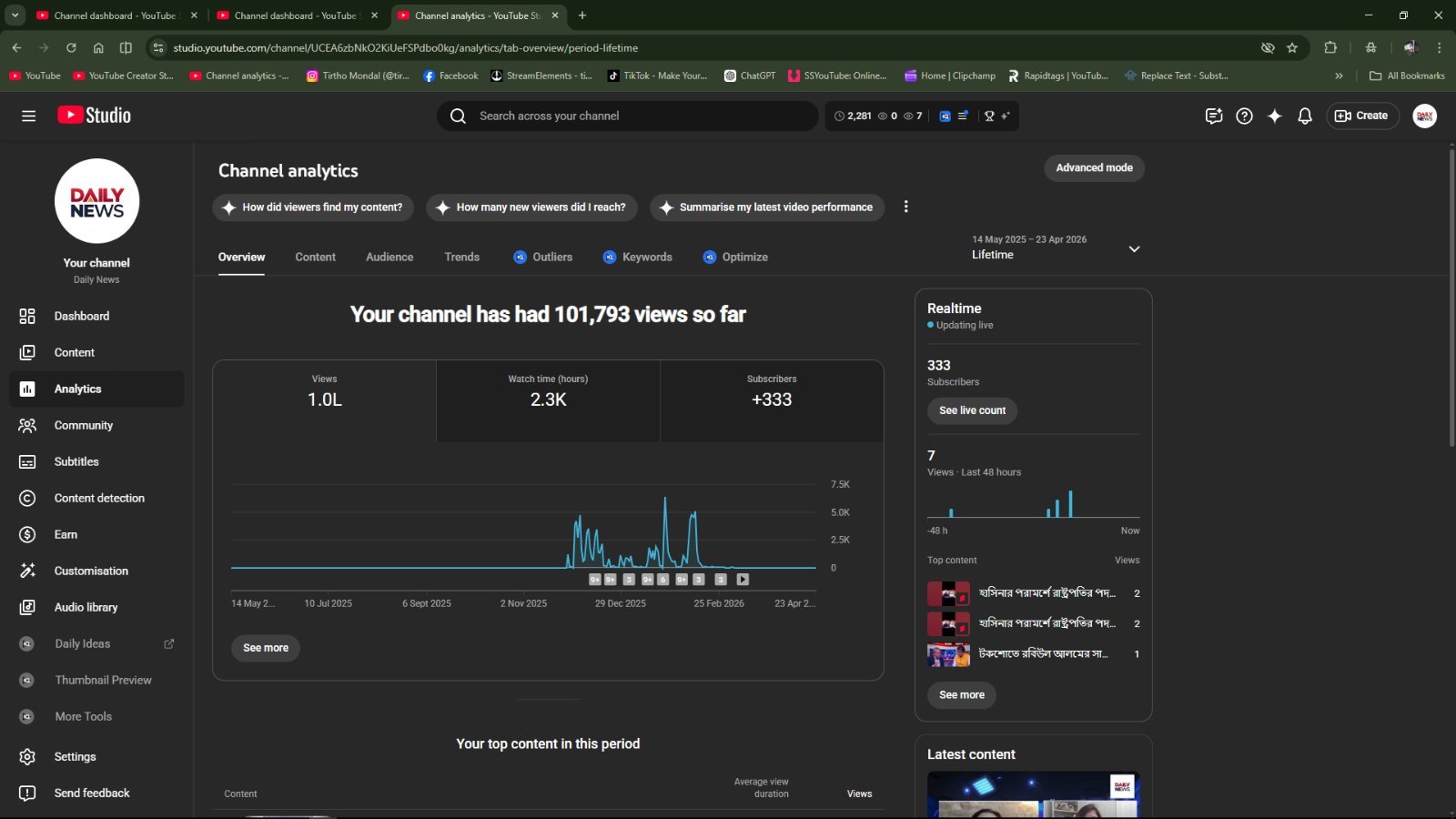Click the first 9+ video marker under chart
The image size is (1456, 819).
(595, 579)
